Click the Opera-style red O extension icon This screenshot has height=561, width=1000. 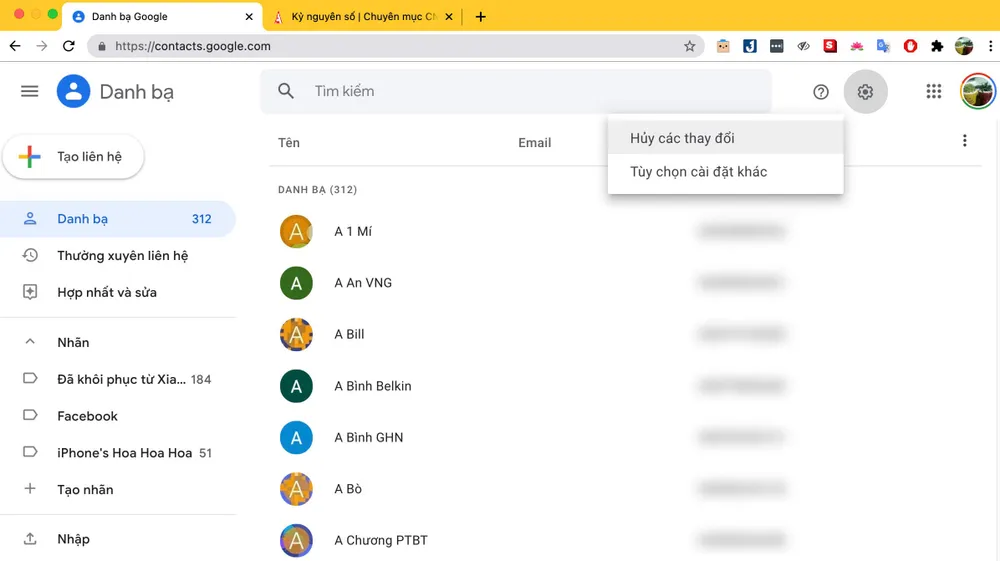click(x=910, y=46)
